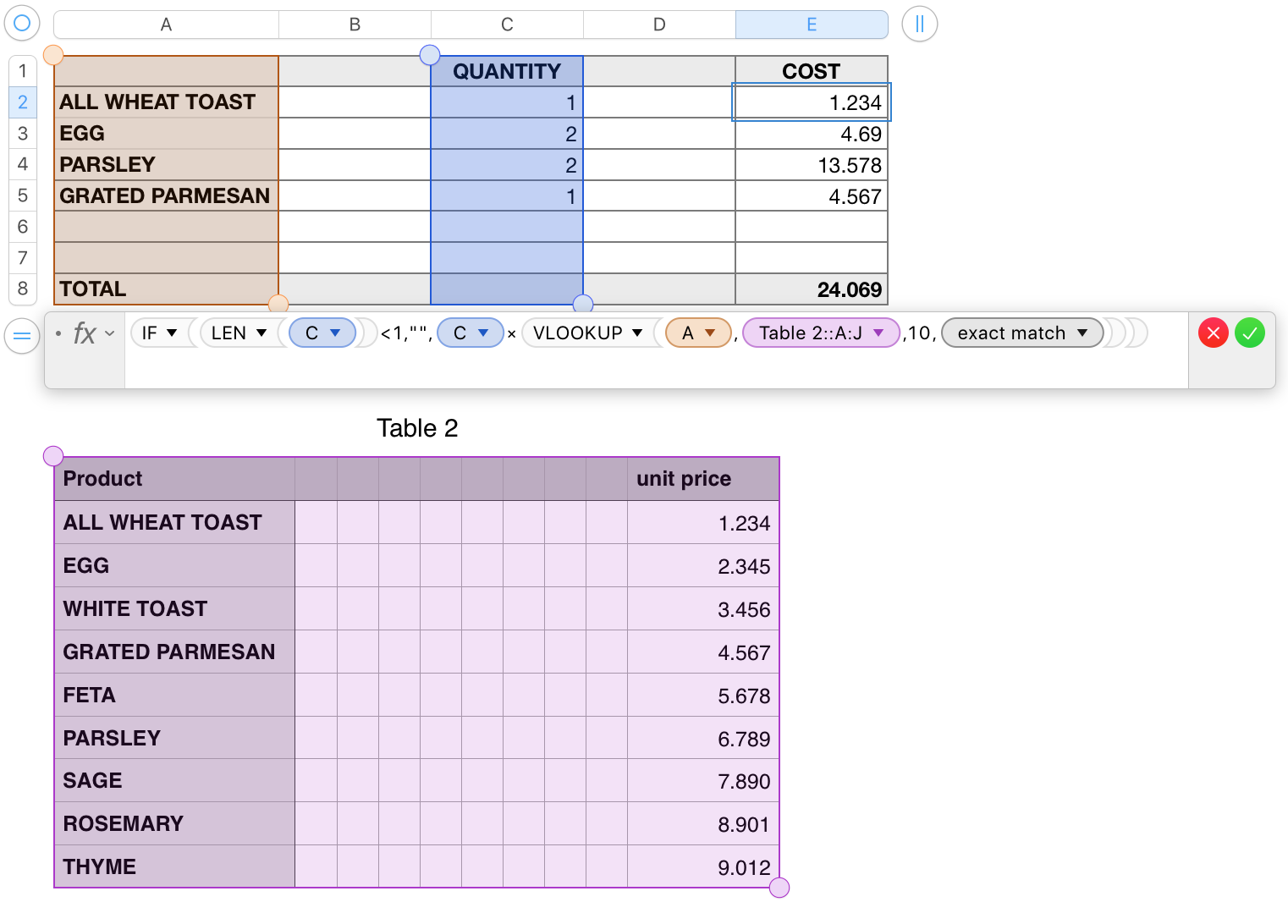1288x924 pixels.
Task: Select the TOTAL label cell
Action: [x=167, y=289]
